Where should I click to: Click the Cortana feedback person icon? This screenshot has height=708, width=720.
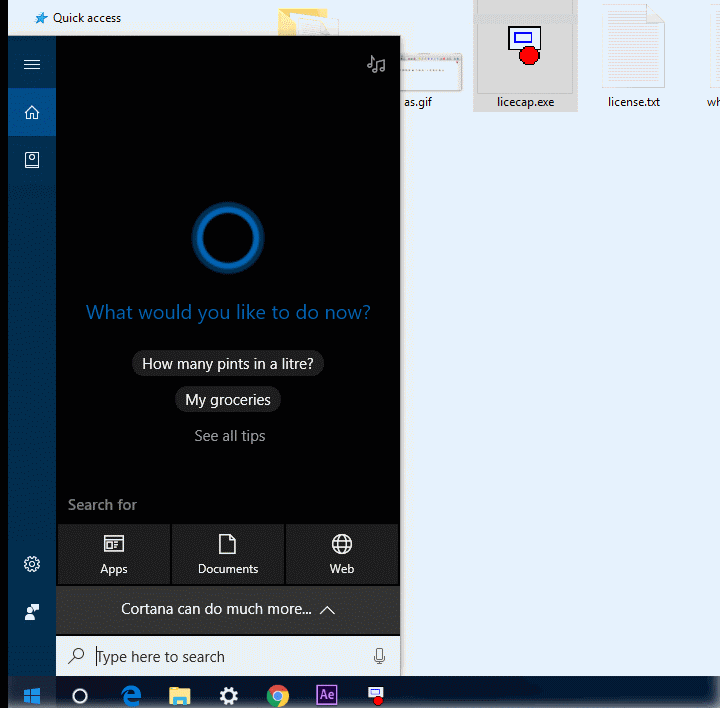32,612
